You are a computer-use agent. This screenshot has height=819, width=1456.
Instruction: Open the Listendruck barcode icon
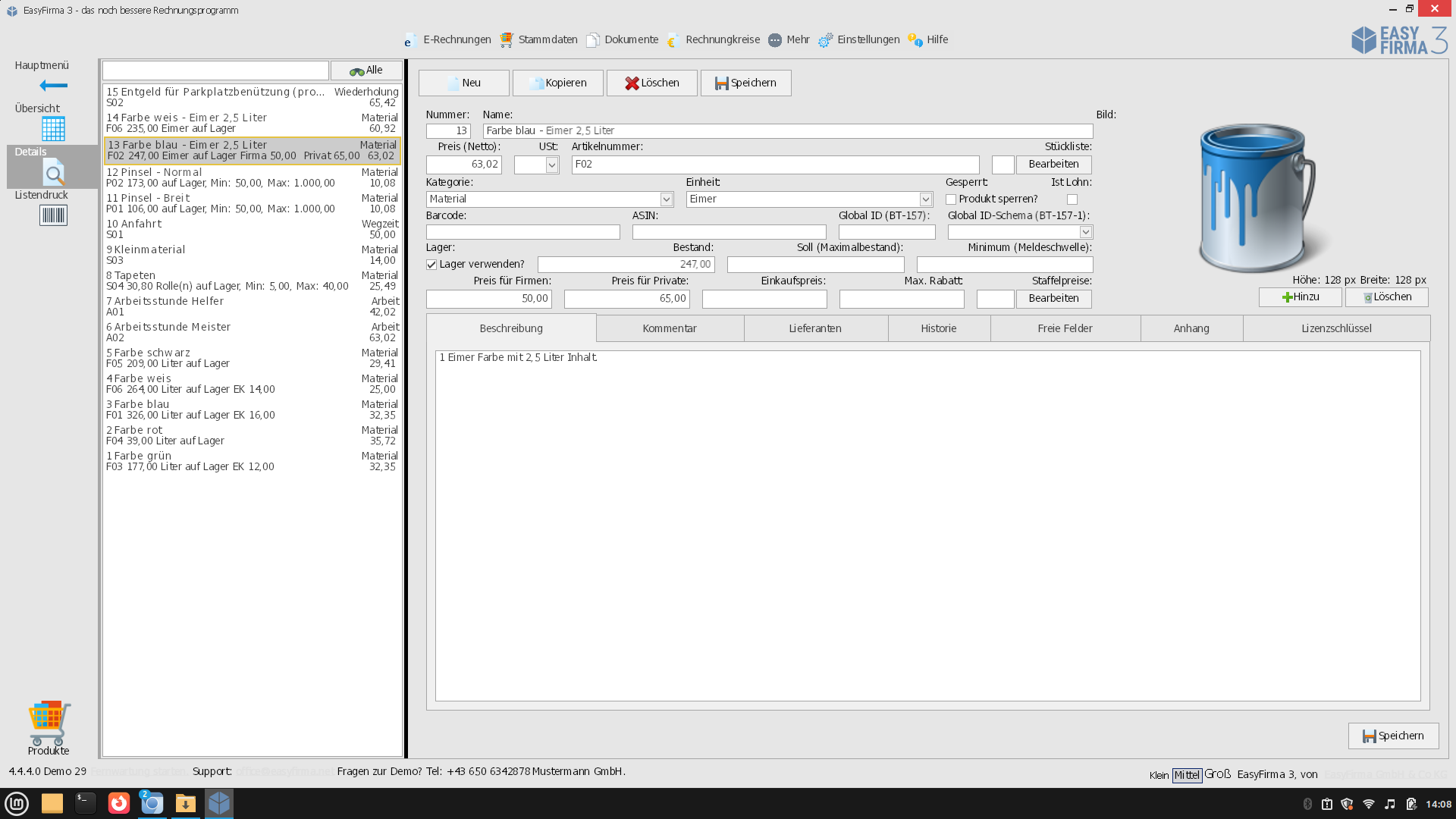[53, 215]
